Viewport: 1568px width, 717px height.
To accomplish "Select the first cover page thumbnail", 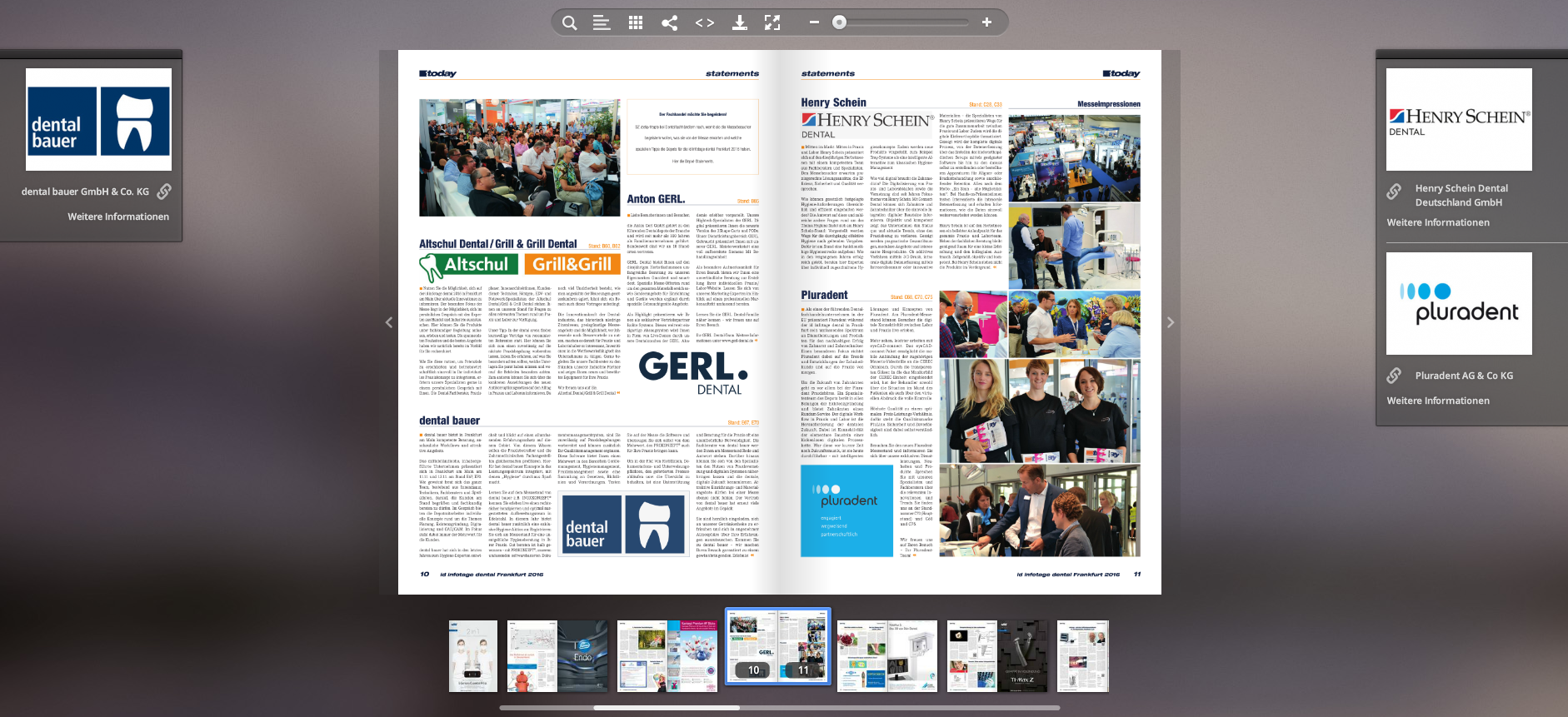I will (x=473, y=656).
